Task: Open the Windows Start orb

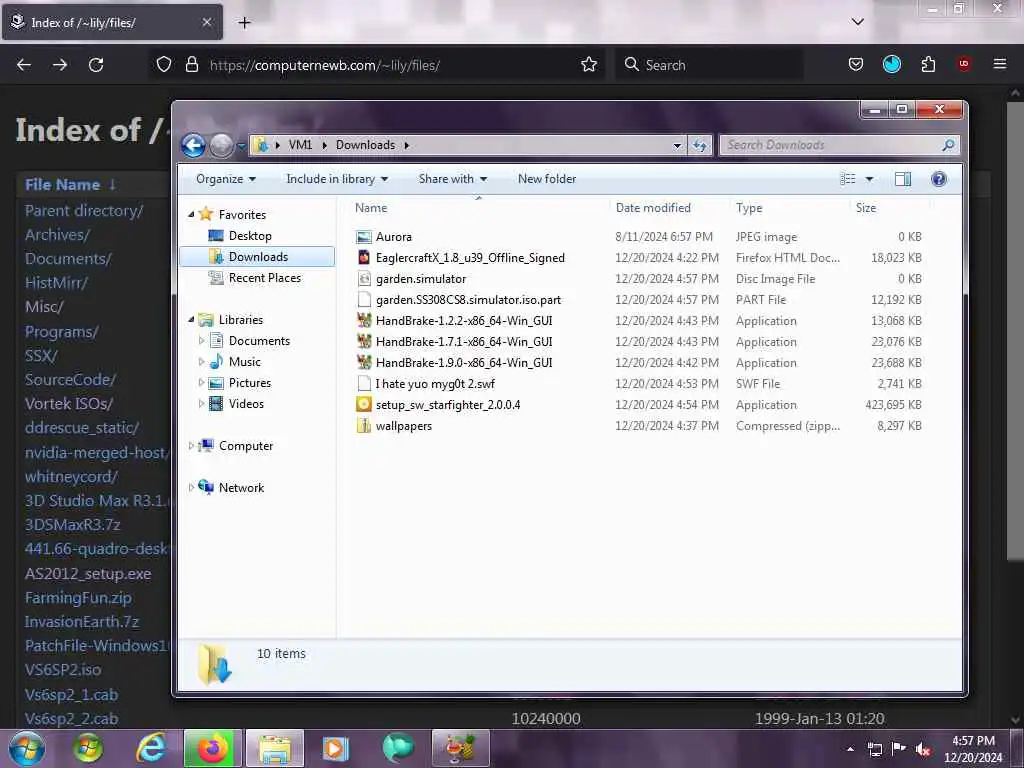Action: coord(27,748)
